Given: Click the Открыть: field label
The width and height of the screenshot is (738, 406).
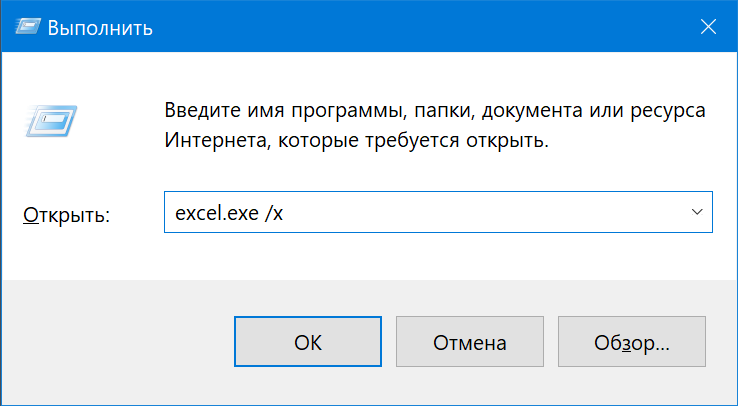Looking at the screenshot, I should [x=66, y=215].
